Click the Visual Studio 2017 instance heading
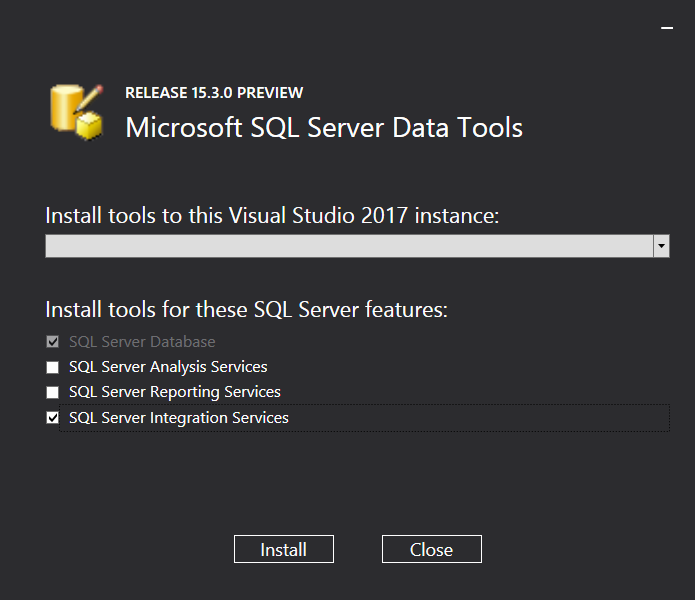Viewport: 695px width, 600px height. [272, 216]
